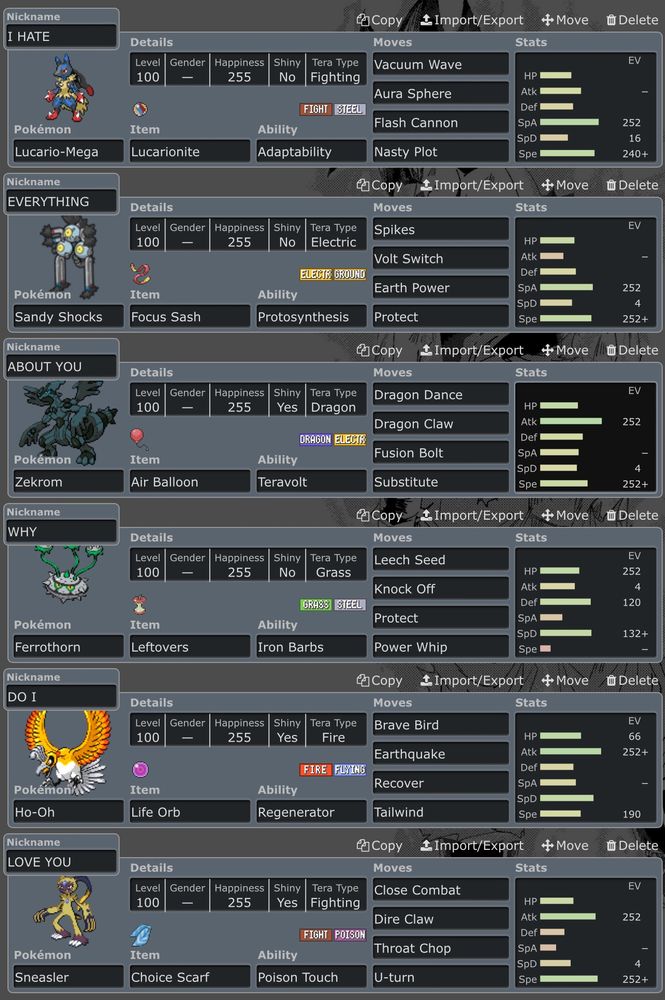
Task: Click the Life Orb item icon
Action: coord(140,769)
